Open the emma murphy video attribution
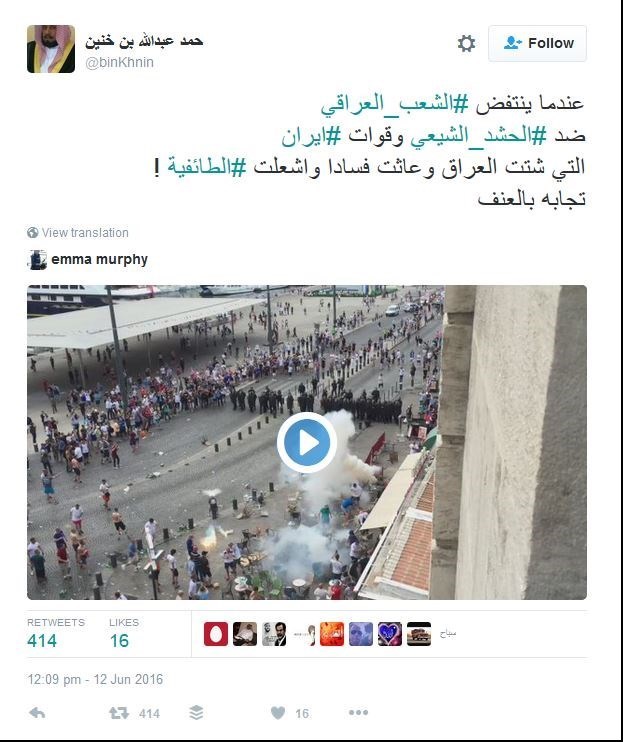The height and width of the screenshot is (742, 623). (99, 259)
